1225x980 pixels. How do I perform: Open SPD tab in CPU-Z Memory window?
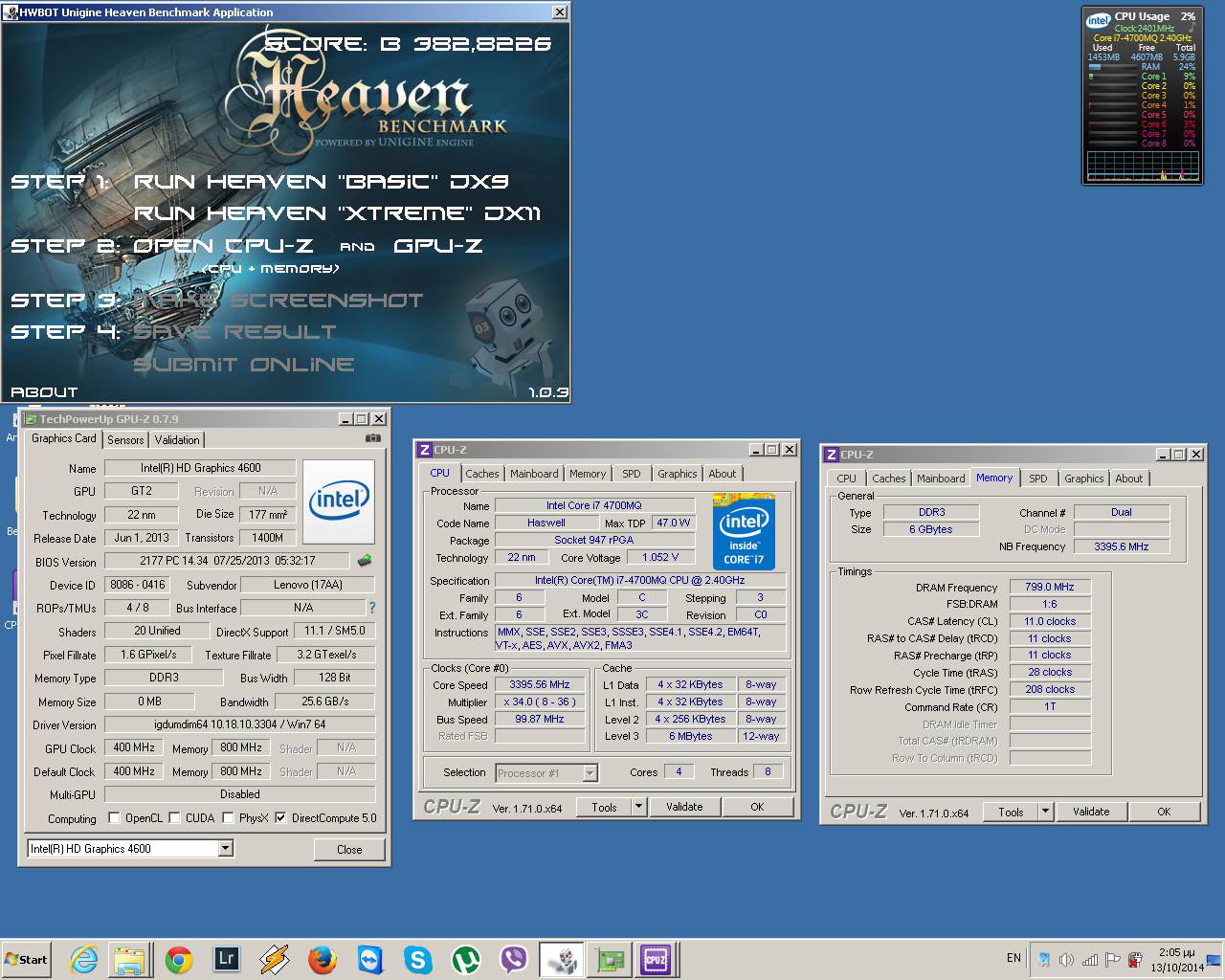pos(1038,479)
